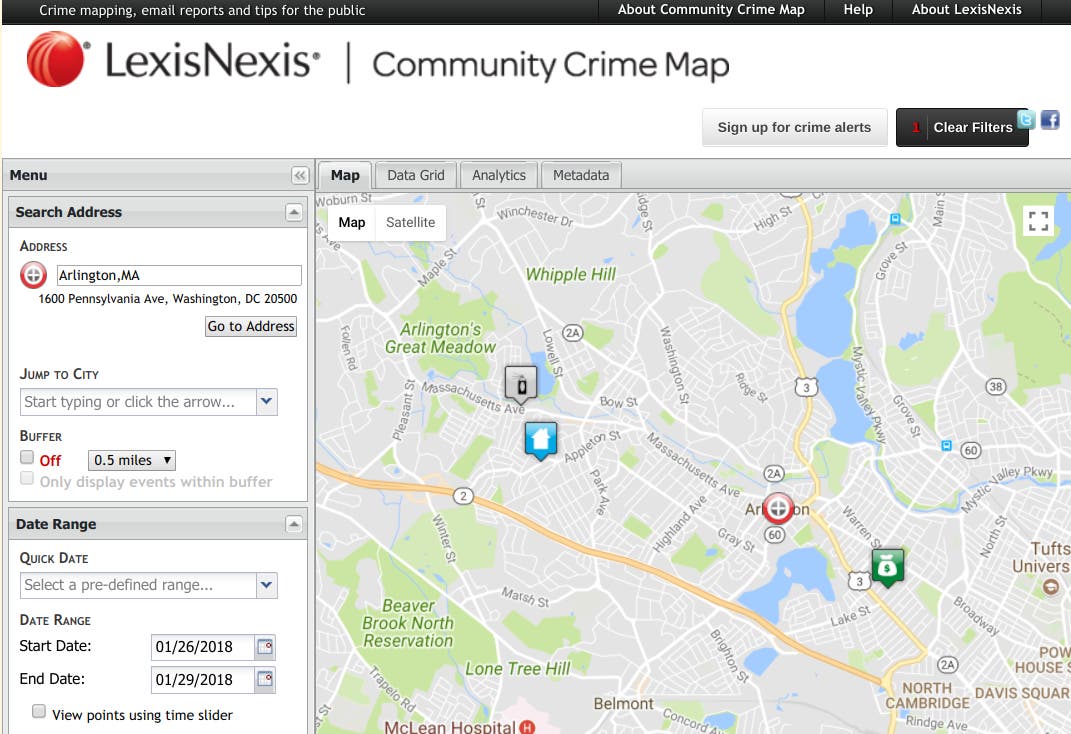Click the Twitter share icon

[1025, 120]
